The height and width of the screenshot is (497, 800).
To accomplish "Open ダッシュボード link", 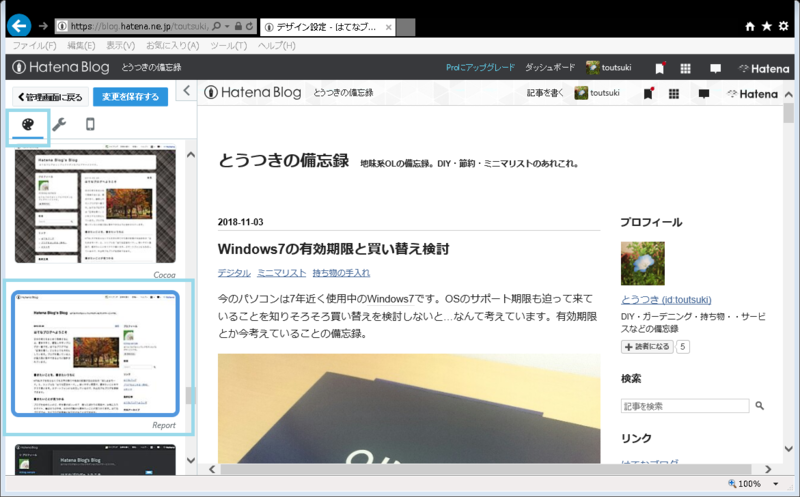I will pos(550,67).
